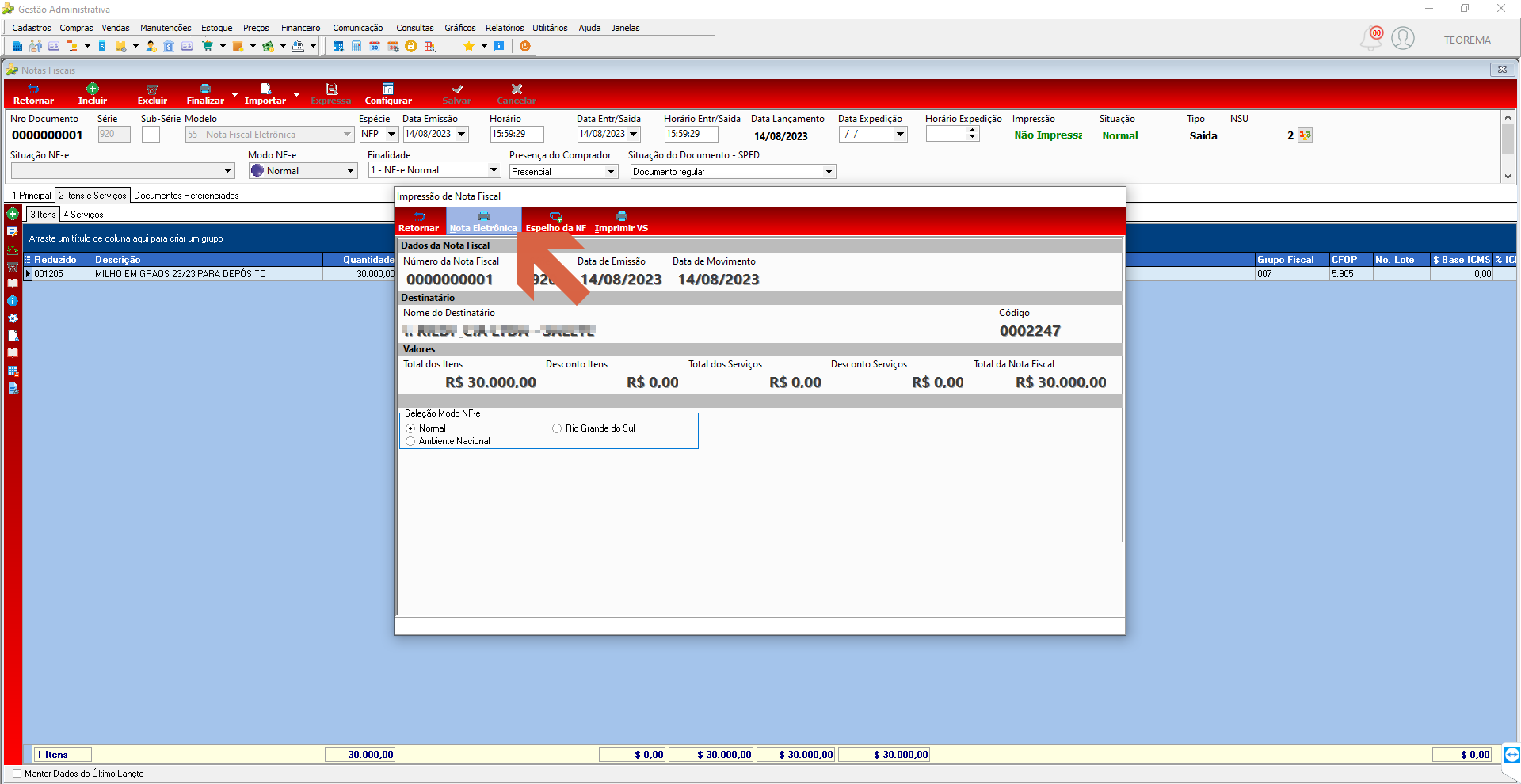Click the Excluir toolbar icon
The width and height of the screenshot is (1521, 784).
pyautogui.click(x=152, y=89)
